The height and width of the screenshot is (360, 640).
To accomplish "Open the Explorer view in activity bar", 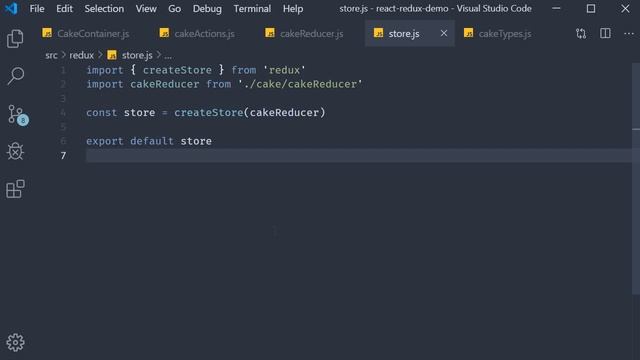I will [15, 39].
